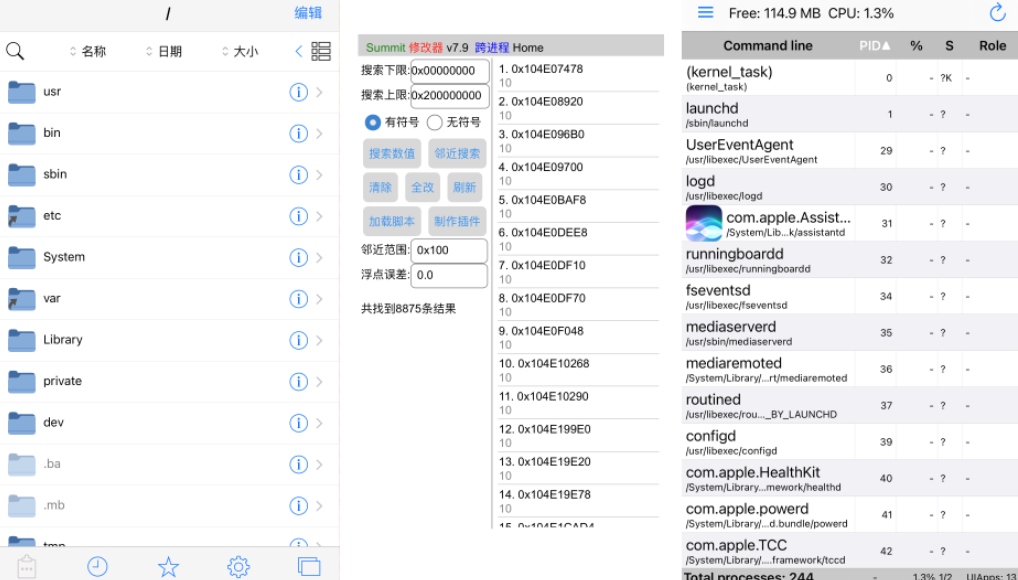The image size is (1018, 580).
Task: Select the mediaserverd process row
Action: (850, 333)
